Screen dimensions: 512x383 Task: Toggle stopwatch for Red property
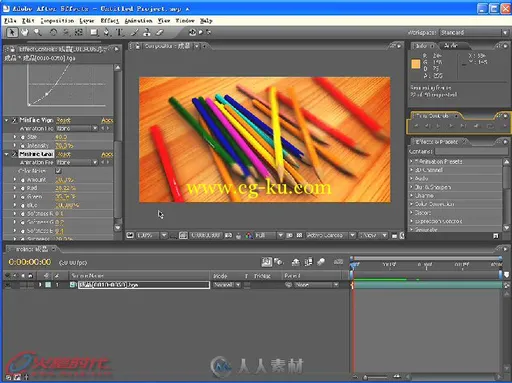click(23, 188)
